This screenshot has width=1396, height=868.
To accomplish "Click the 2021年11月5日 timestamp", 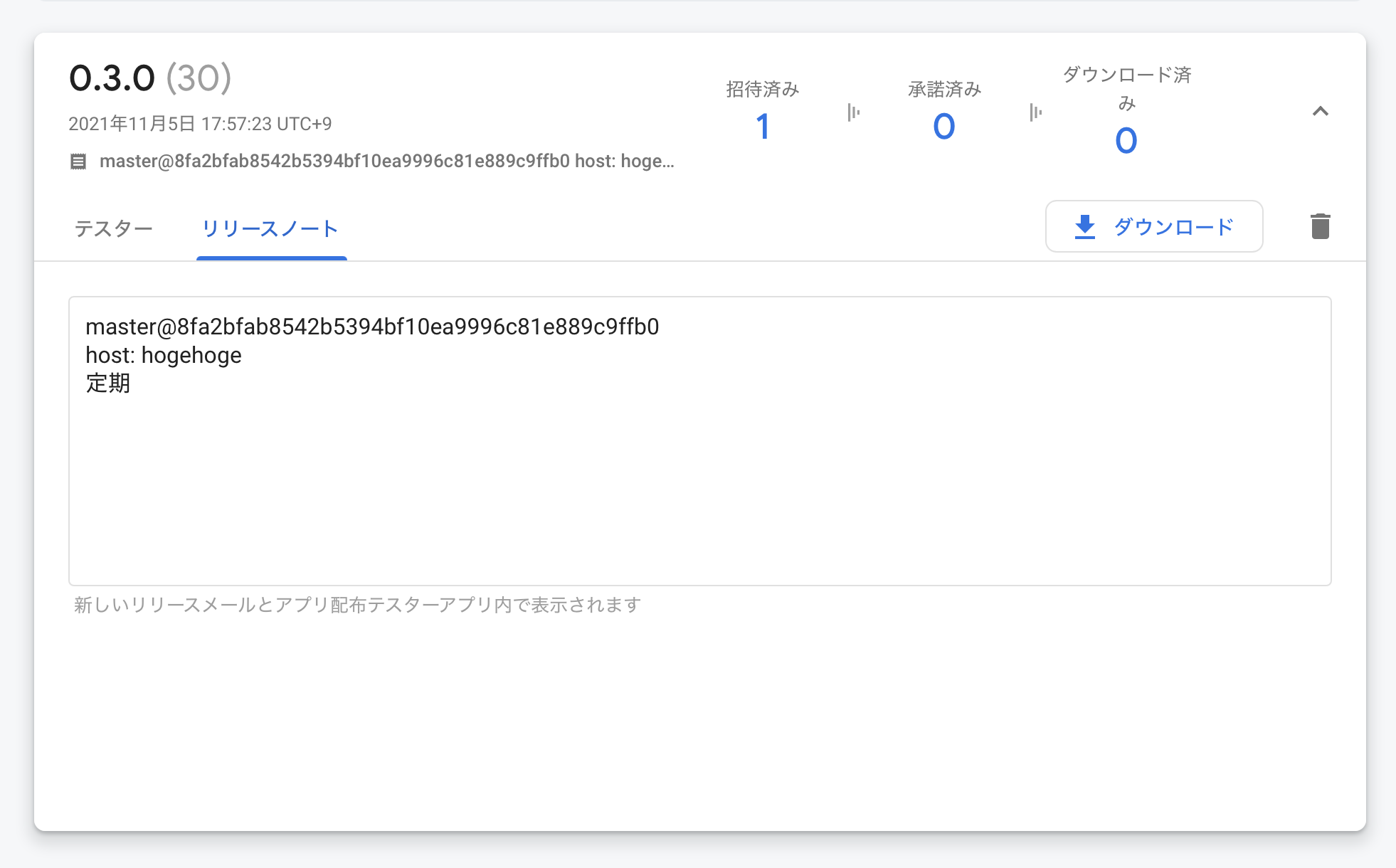I will [x=200, y=124].
